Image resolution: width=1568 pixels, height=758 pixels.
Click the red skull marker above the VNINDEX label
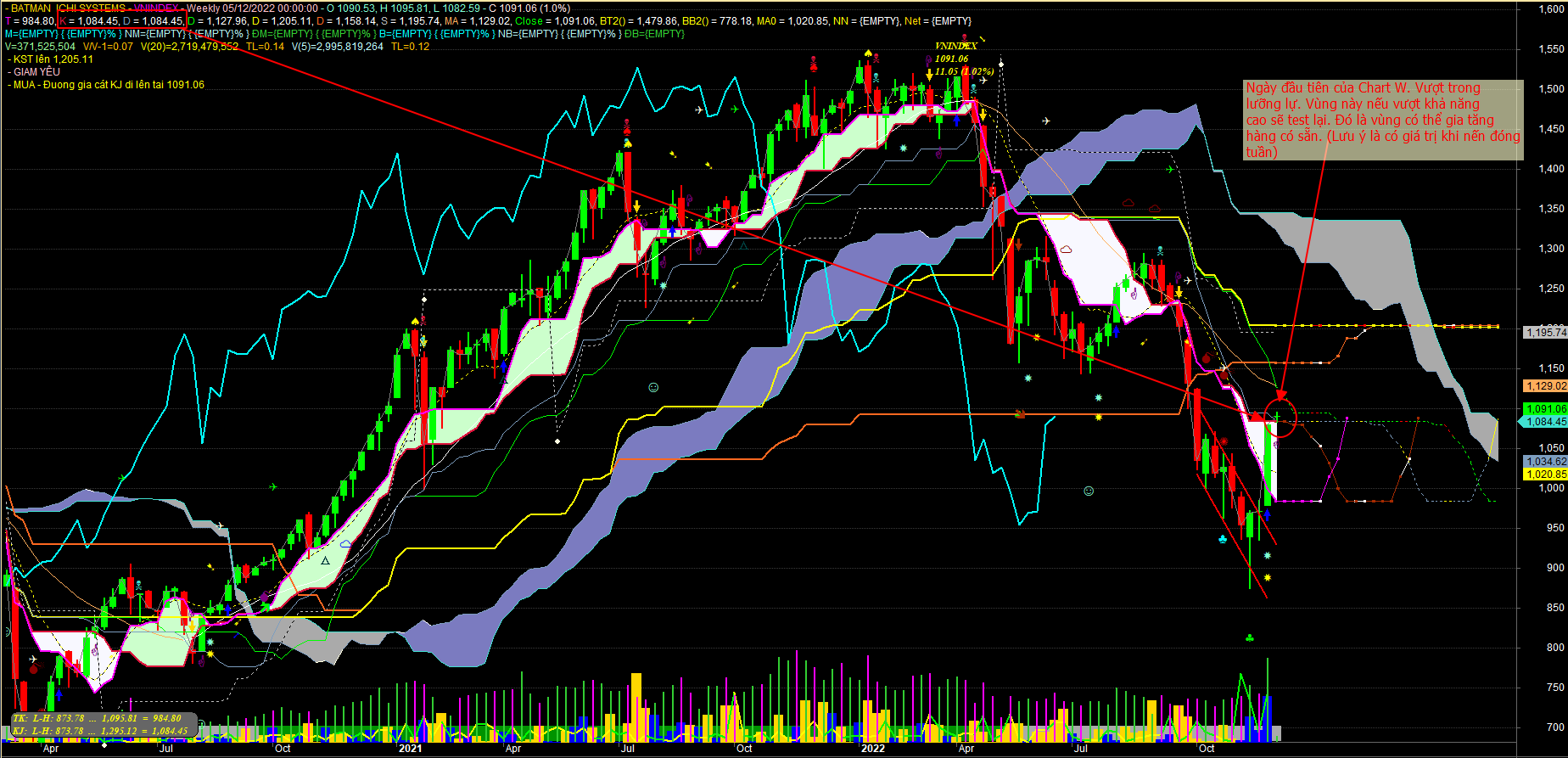pos(965,38)
